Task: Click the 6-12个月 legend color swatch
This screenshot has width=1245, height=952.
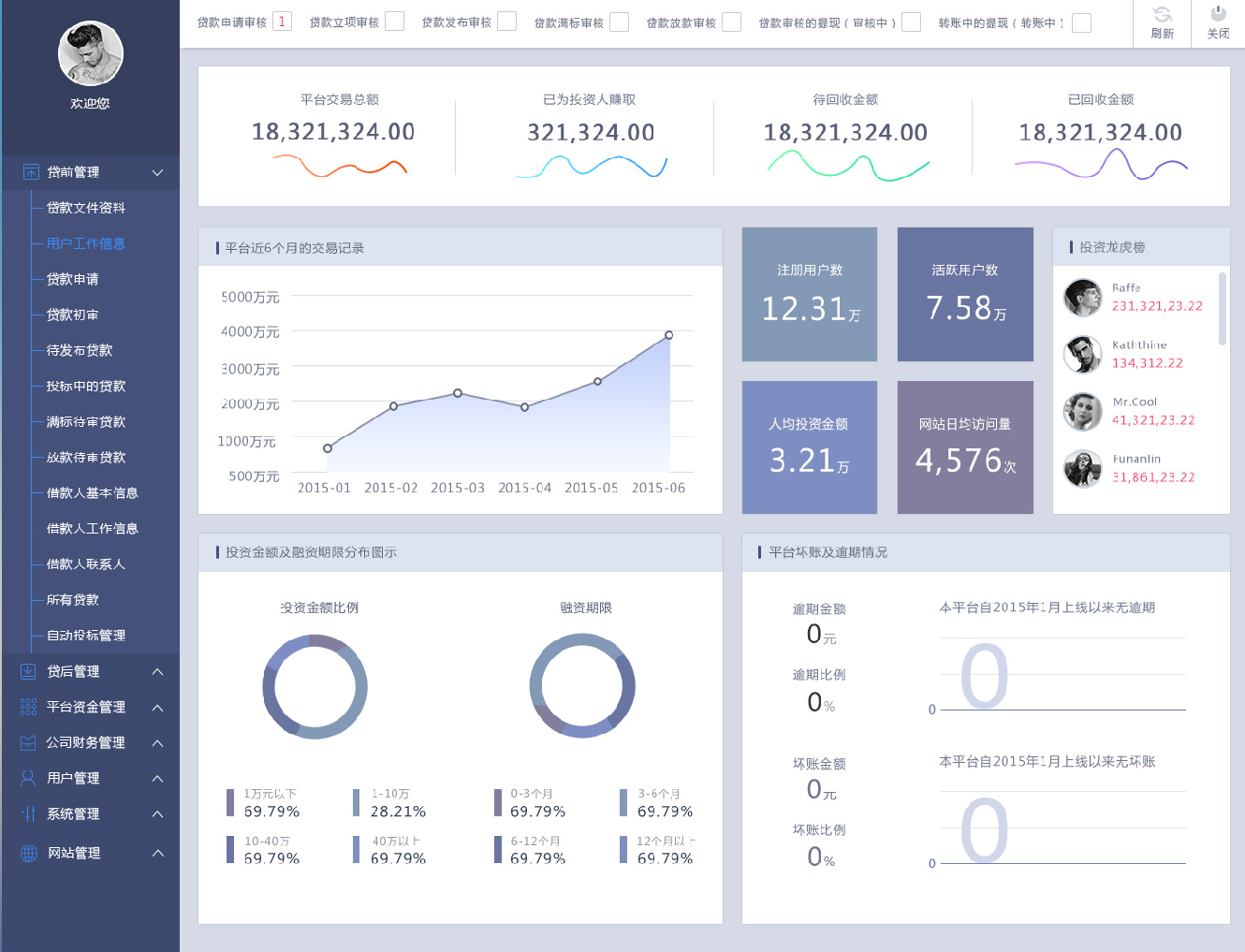Action: (498, 849)
